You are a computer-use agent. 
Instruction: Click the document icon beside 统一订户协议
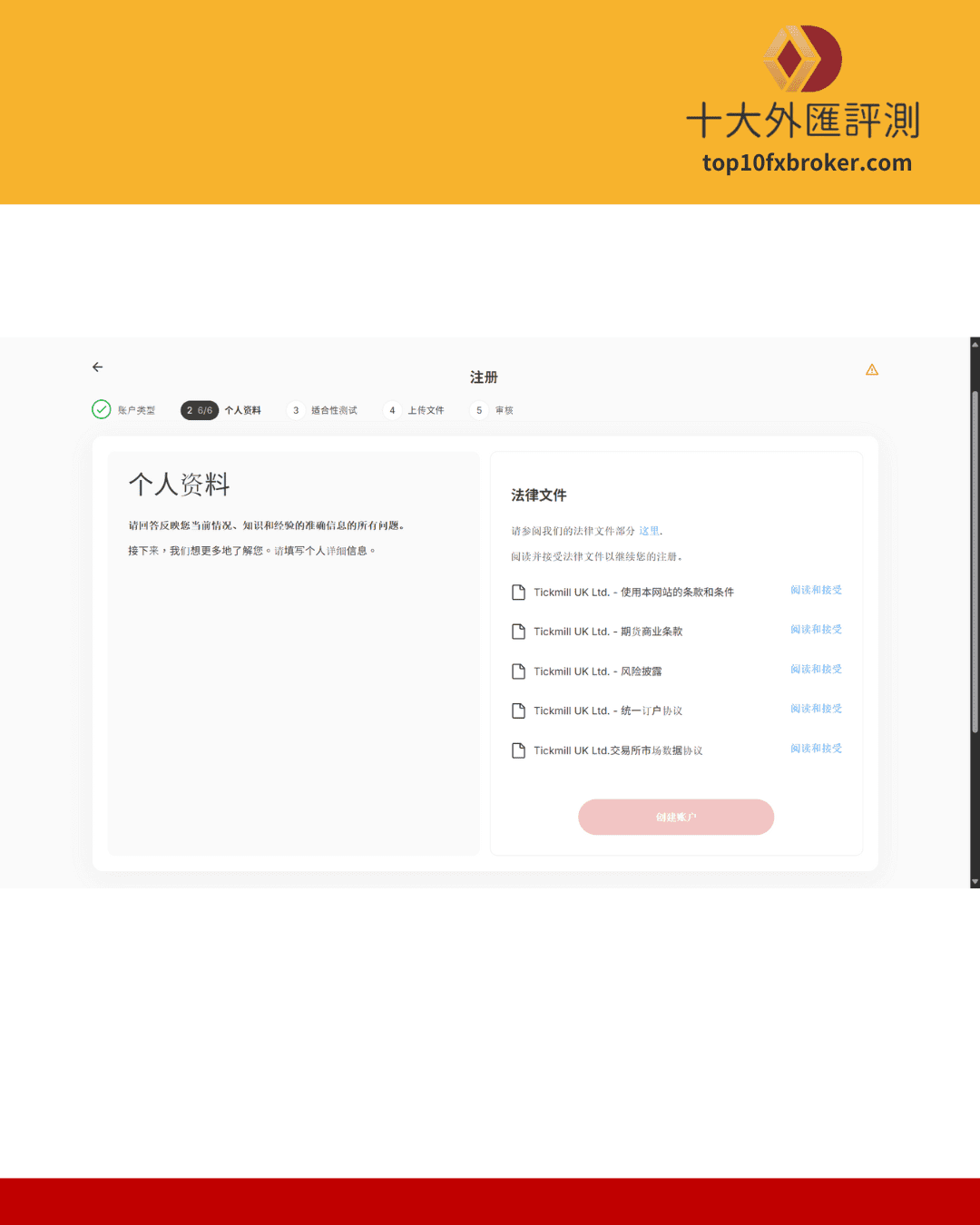tap(518, 710)
